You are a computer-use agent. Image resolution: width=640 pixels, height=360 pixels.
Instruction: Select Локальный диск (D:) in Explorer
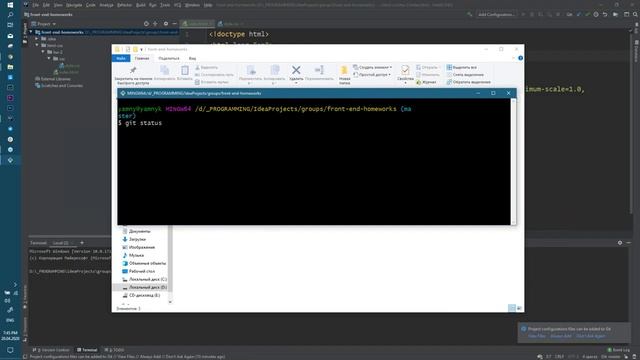(x=144, y=287)
